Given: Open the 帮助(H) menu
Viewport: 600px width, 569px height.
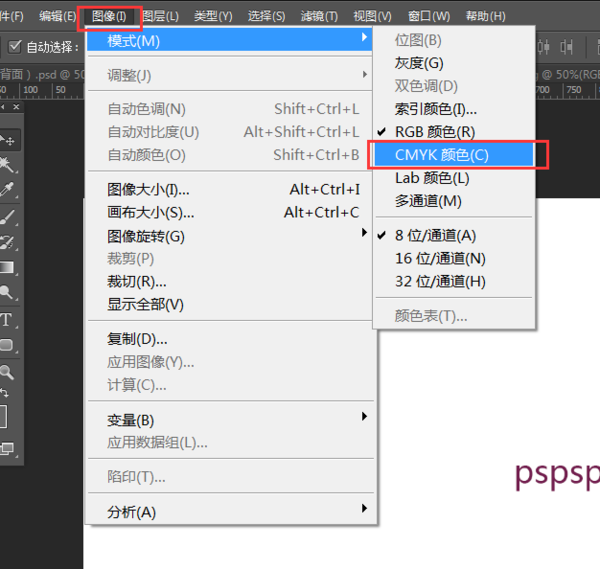Looking at the screenshot, I should 485,16.
